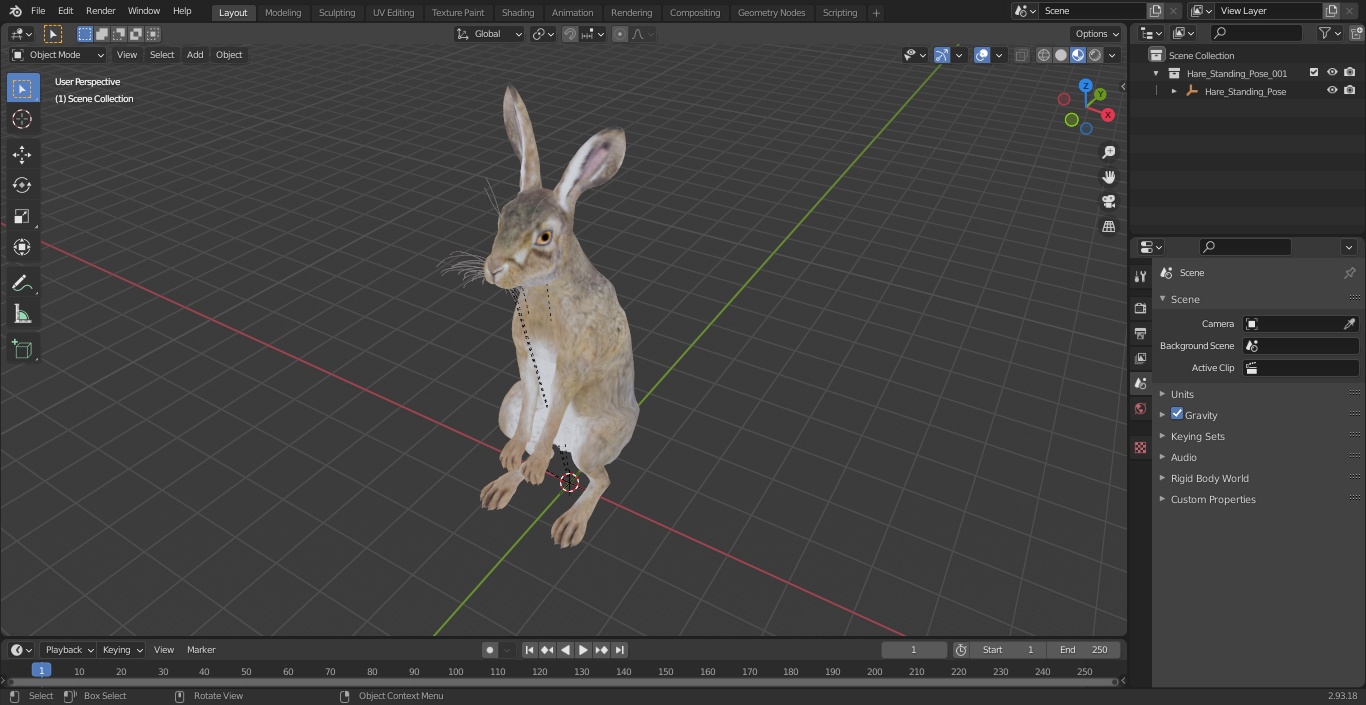Open the Render menu
Image resolution: width=1366 pixels, height=705 pixels.
pos(100,11)
